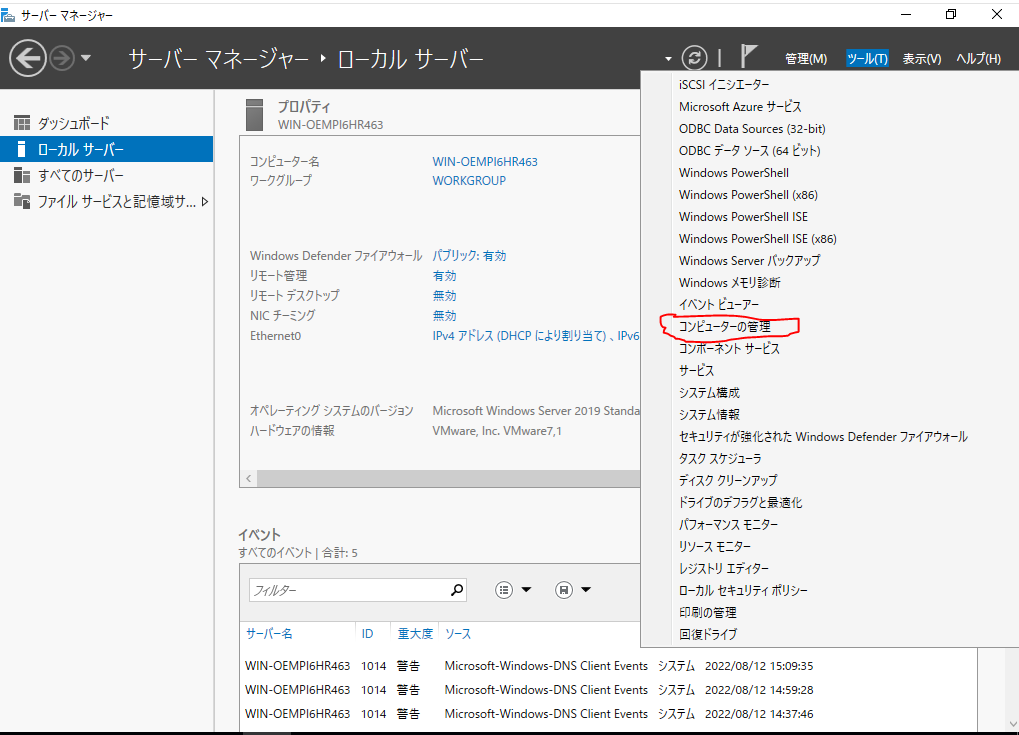
Task: Open Windows PowerShell (x86)
Action: pos(748,195)
